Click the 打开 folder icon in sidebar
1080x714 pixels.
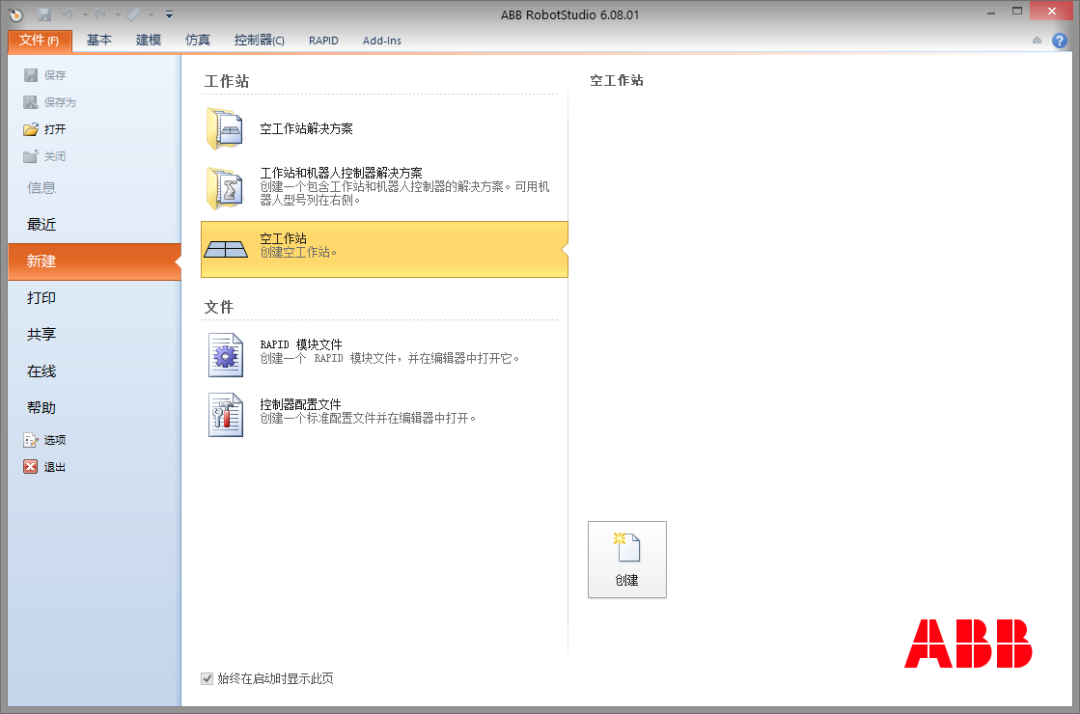click(x=31, y=129)
